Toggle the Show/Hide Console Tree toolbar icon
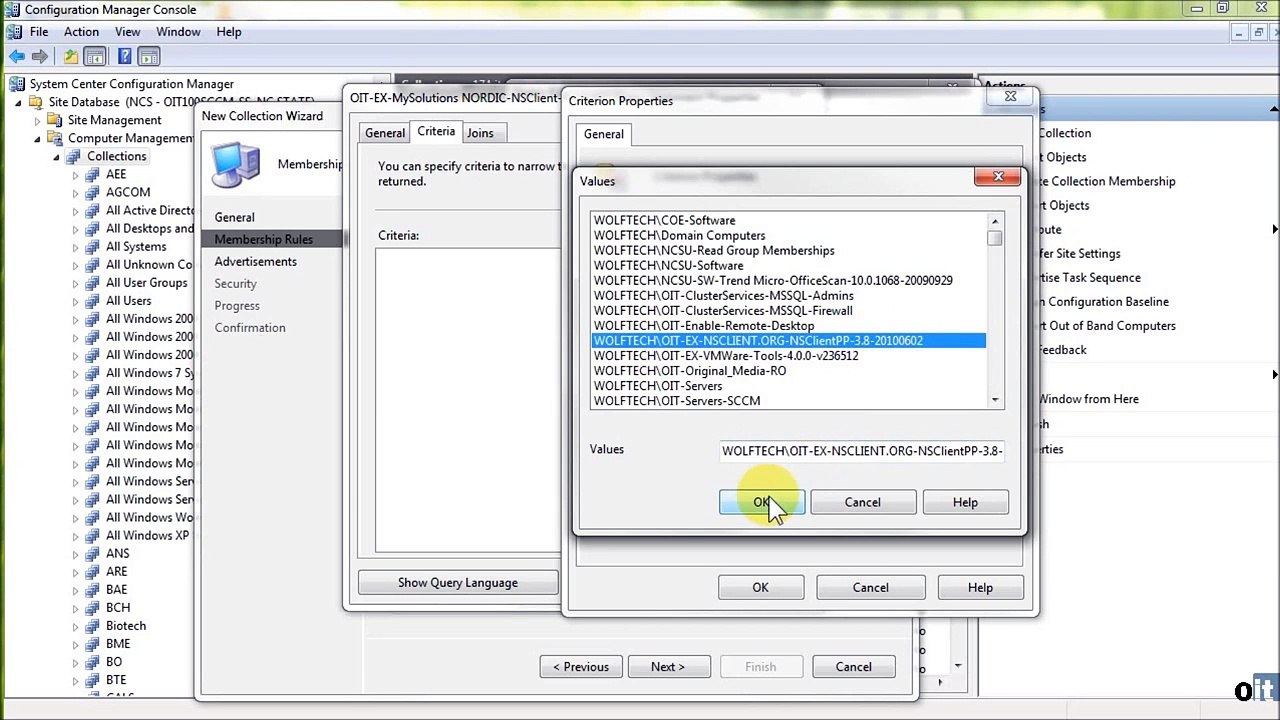 point(94,57)
